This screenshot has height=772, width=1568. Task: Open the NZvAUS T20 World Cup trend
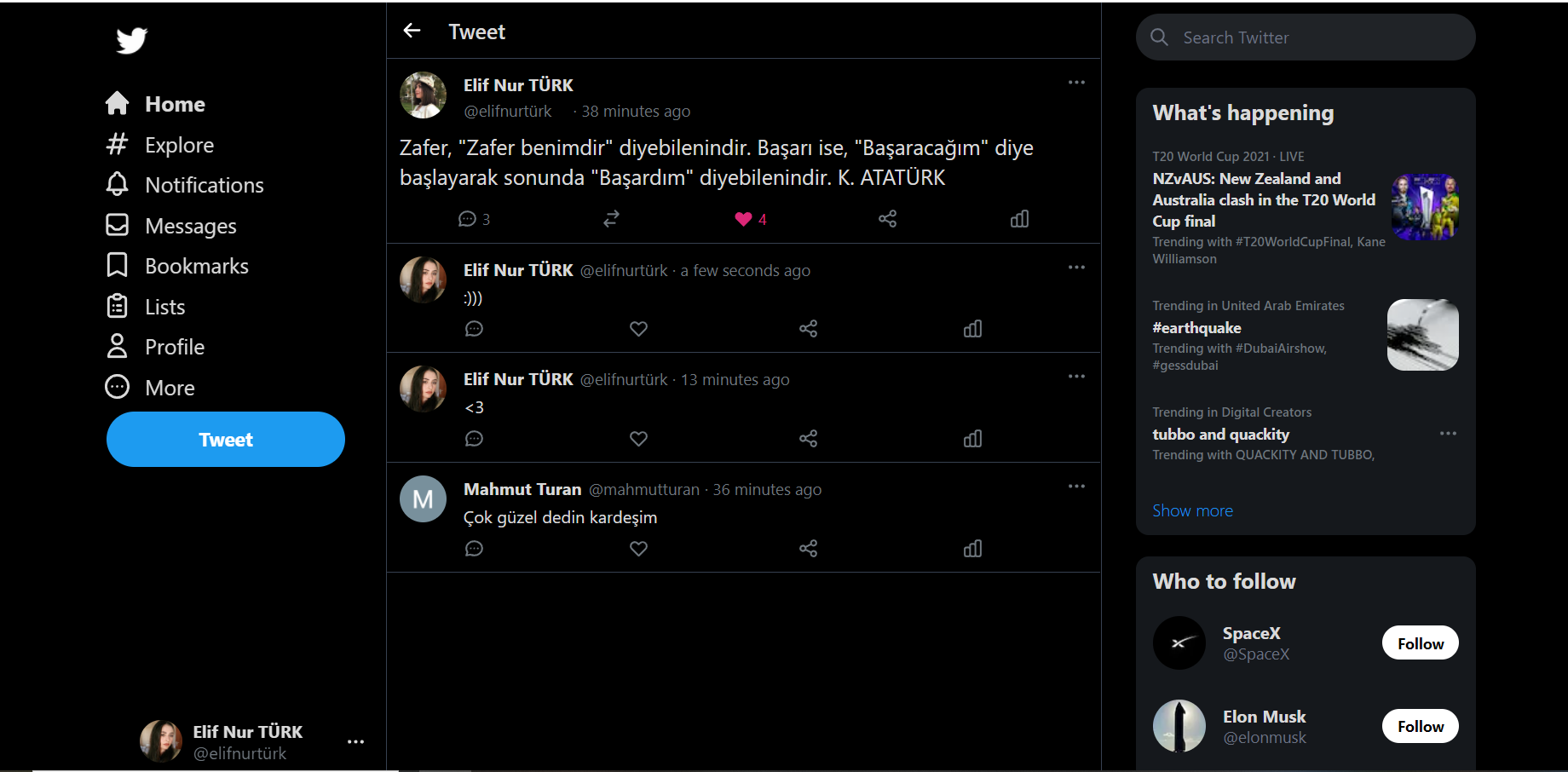[x=1264, y=200]
